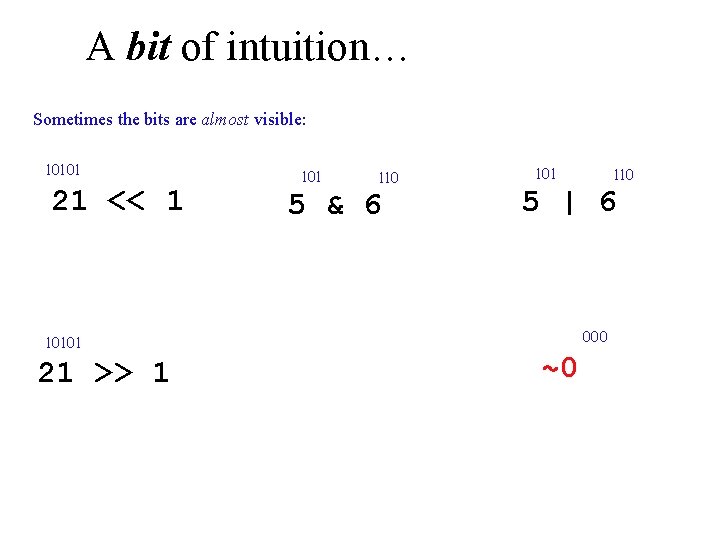Click binary 110 above the 6 in 5 | 6
720x540 pixels.
pos(624,175)
